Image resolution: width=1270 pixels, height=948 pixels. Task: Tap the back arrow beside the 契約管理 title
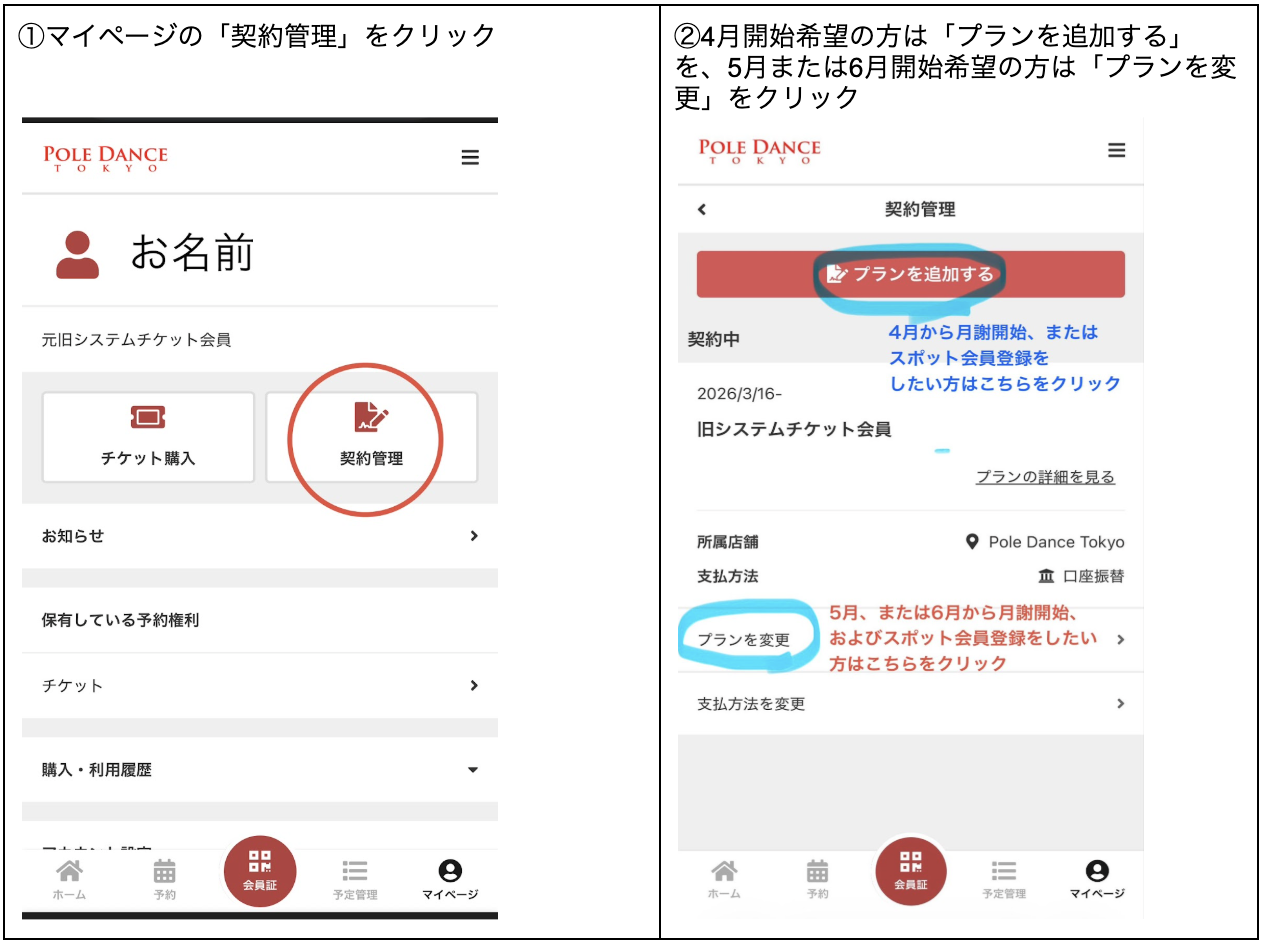click(x=701, y=209)
